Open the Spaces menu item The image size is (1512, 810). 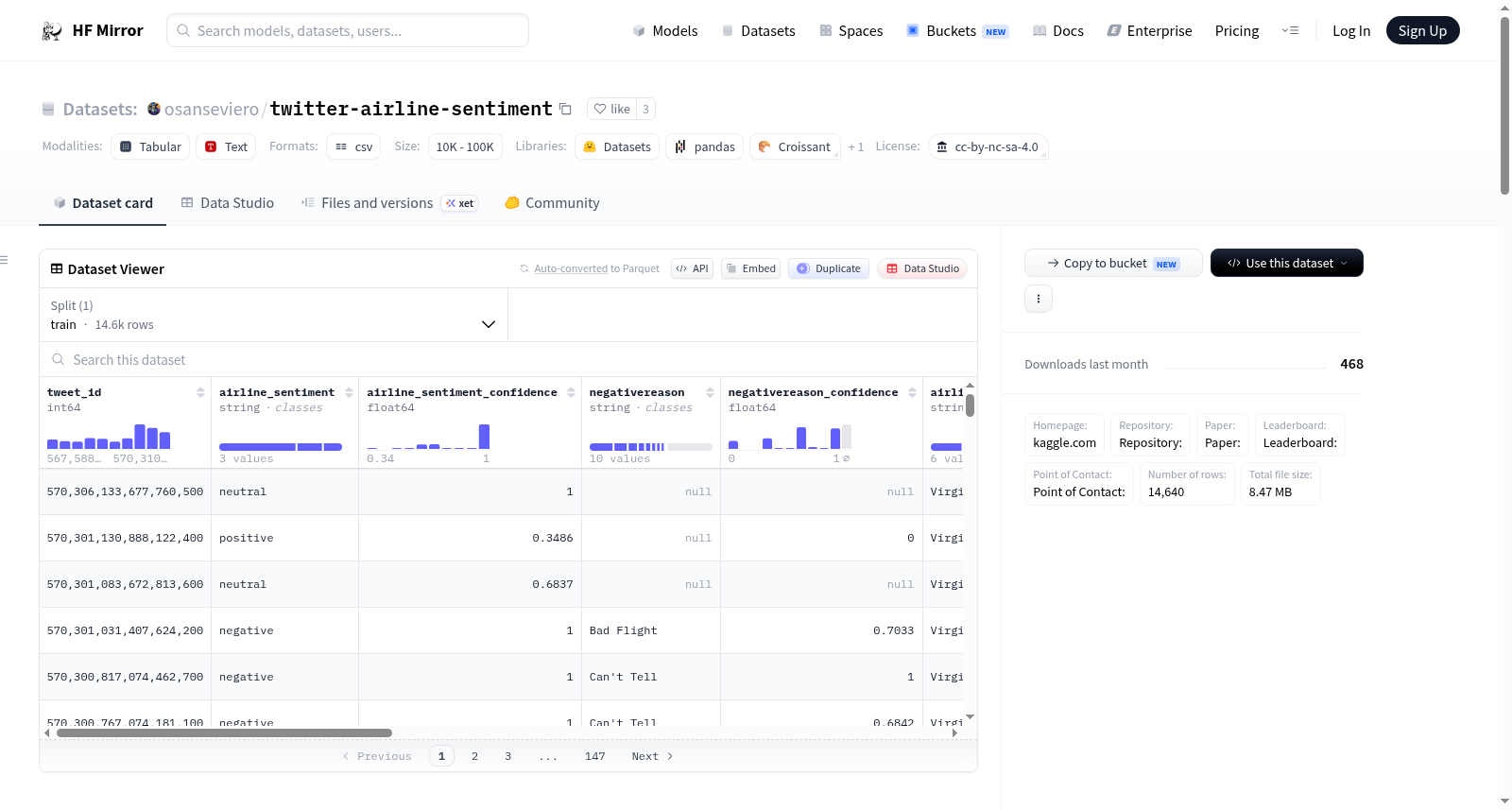click(851, 31)
